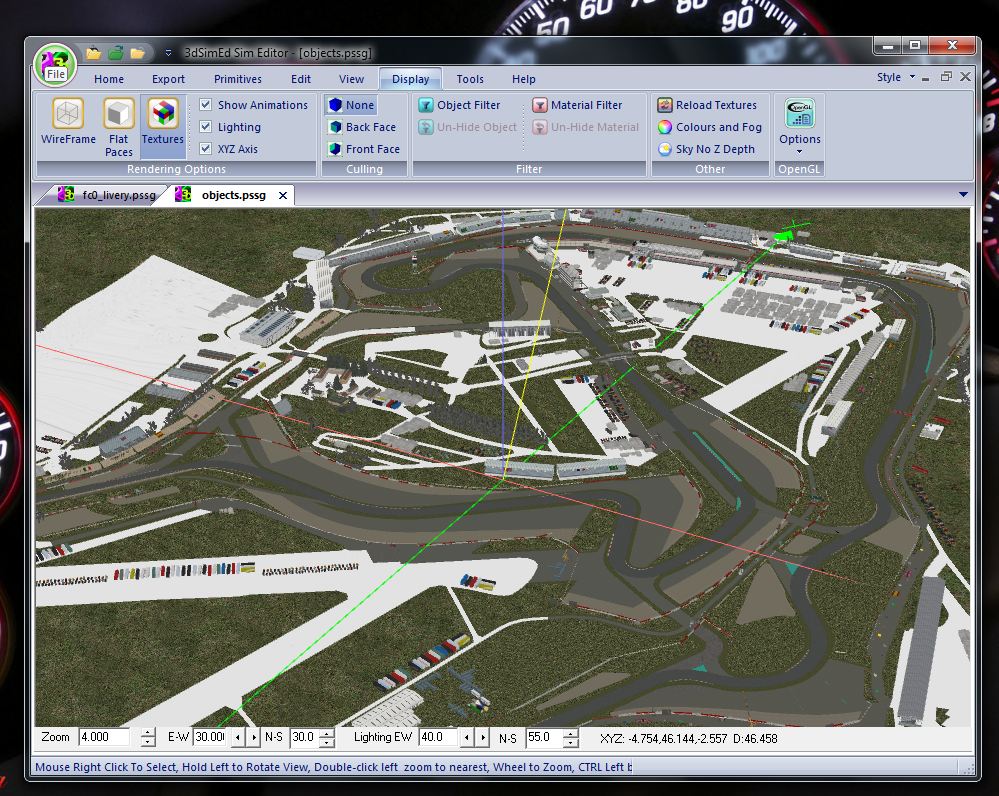Close the objects.pssg tab

coord(283,196)
